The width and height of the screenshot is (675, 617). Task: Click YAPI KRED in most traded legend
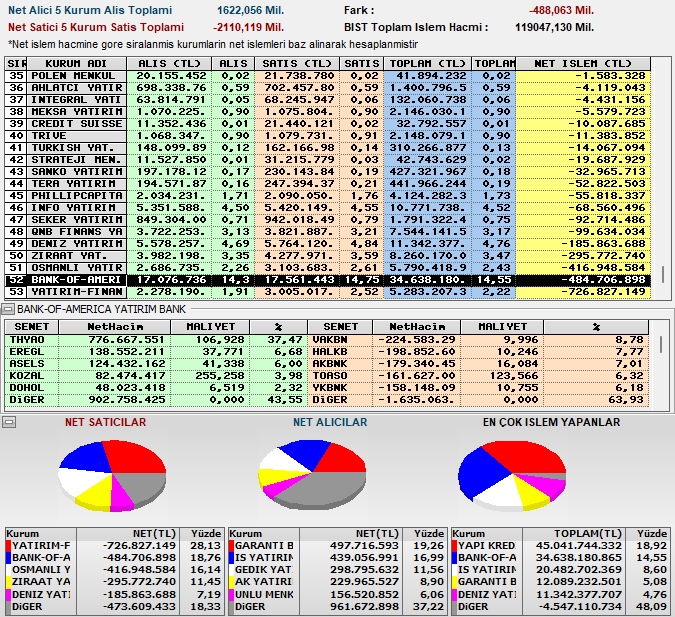coord(486,546)
